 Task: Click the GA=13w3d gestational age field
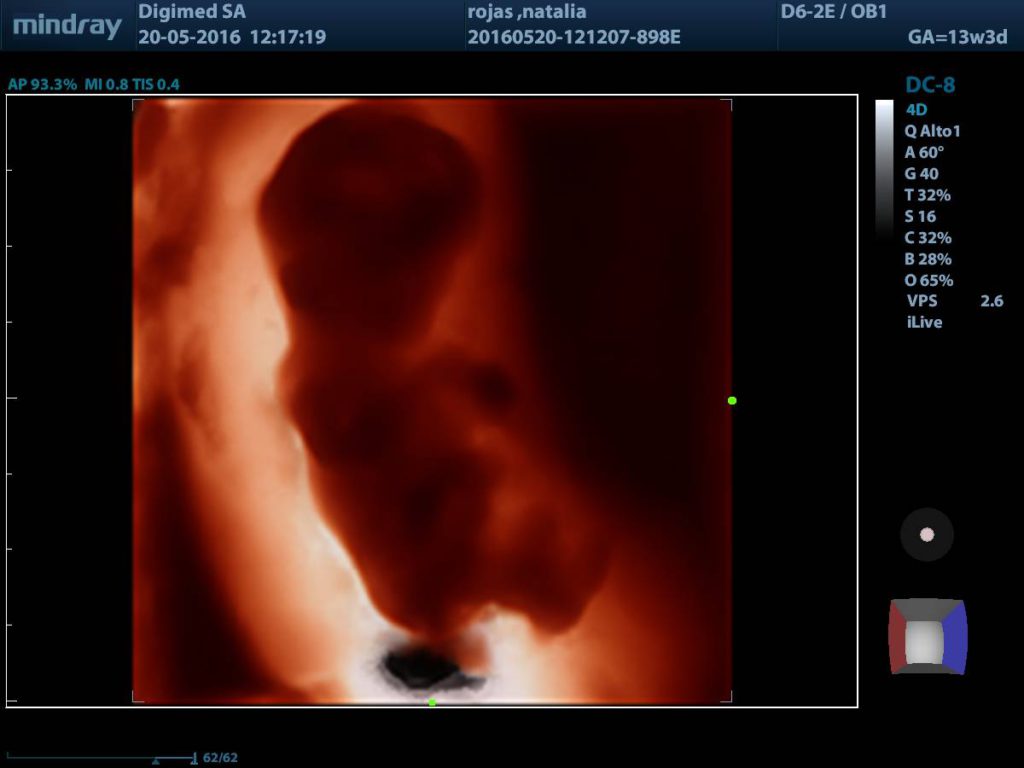tap(955, 38)
